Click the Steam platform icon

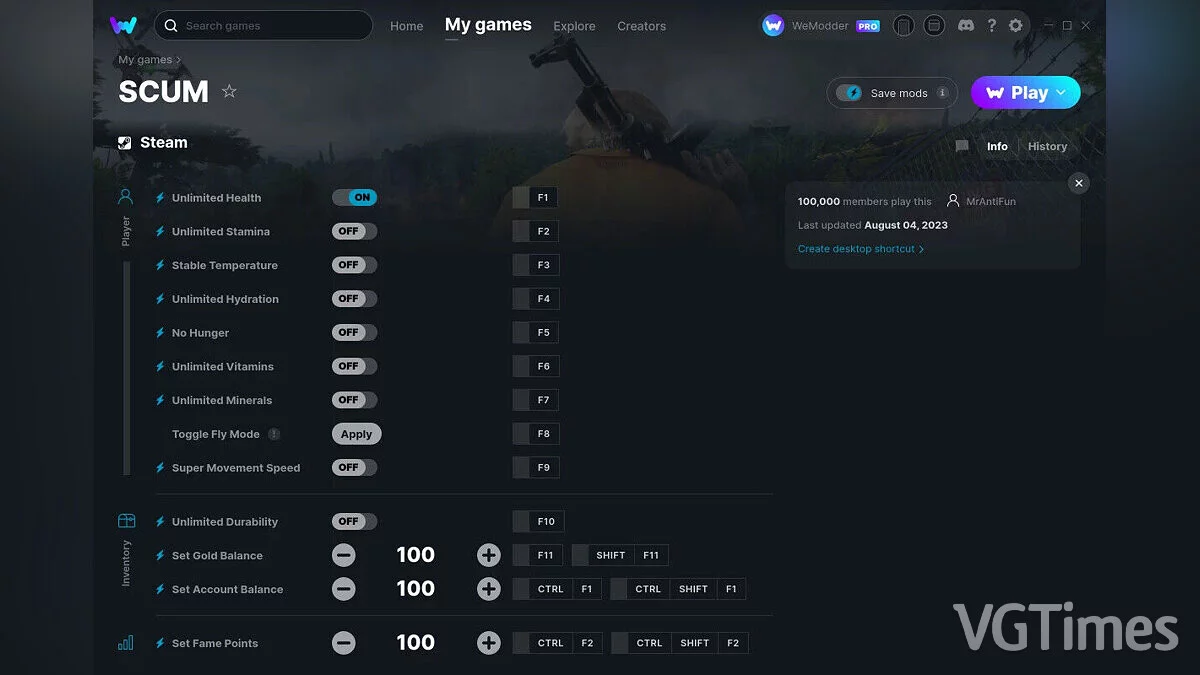125,143
